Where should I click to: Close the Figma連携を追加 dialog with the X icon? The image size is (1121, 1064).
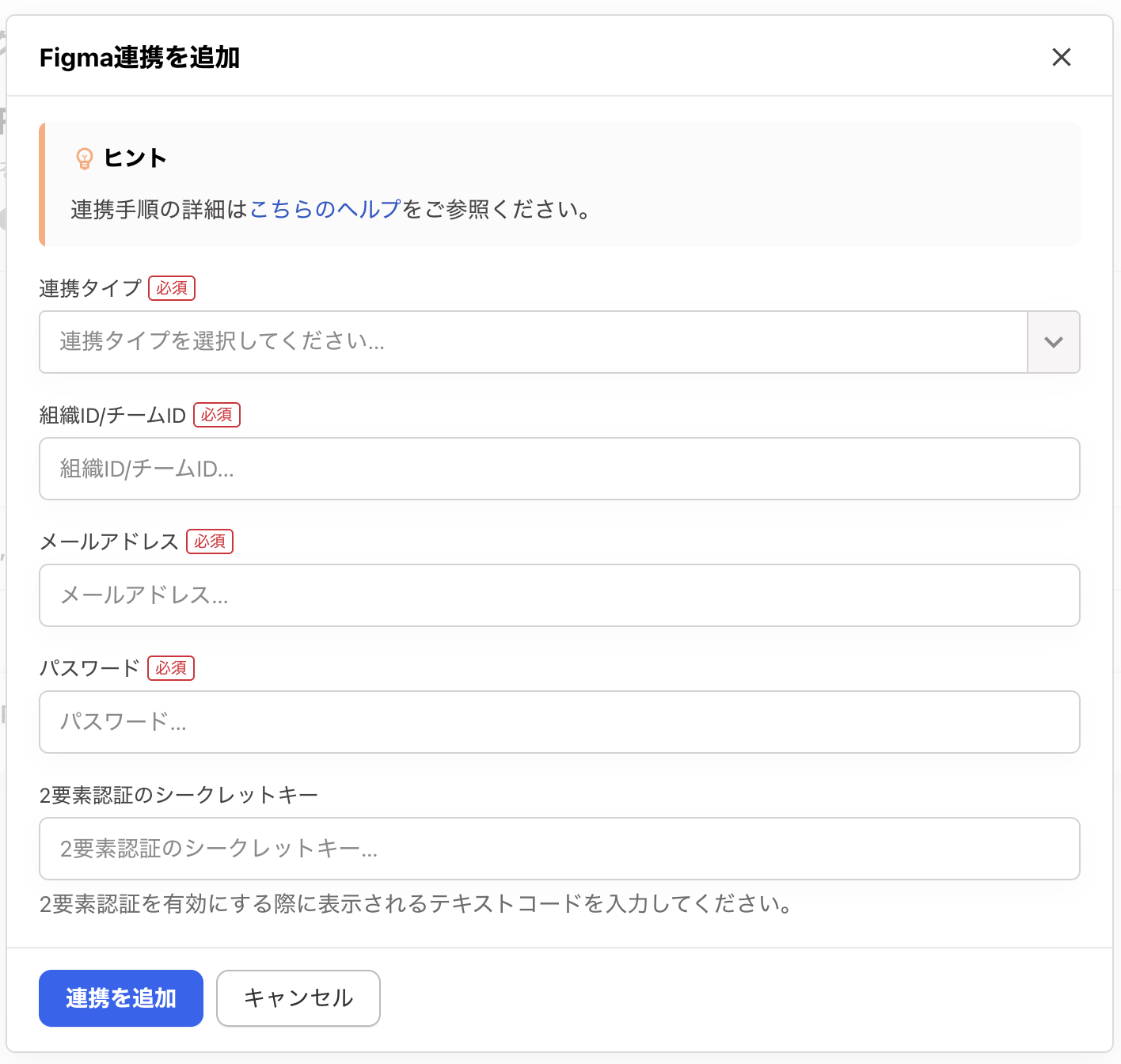pyautogui.click(x=1061, y=57)
